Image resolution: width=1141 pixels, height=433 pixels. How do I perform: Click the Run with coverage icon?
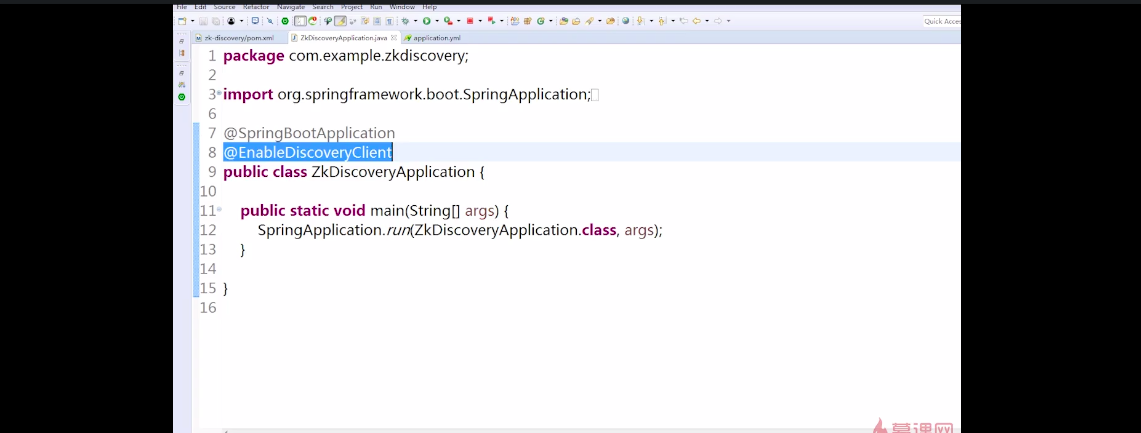[x=448, y=21]
